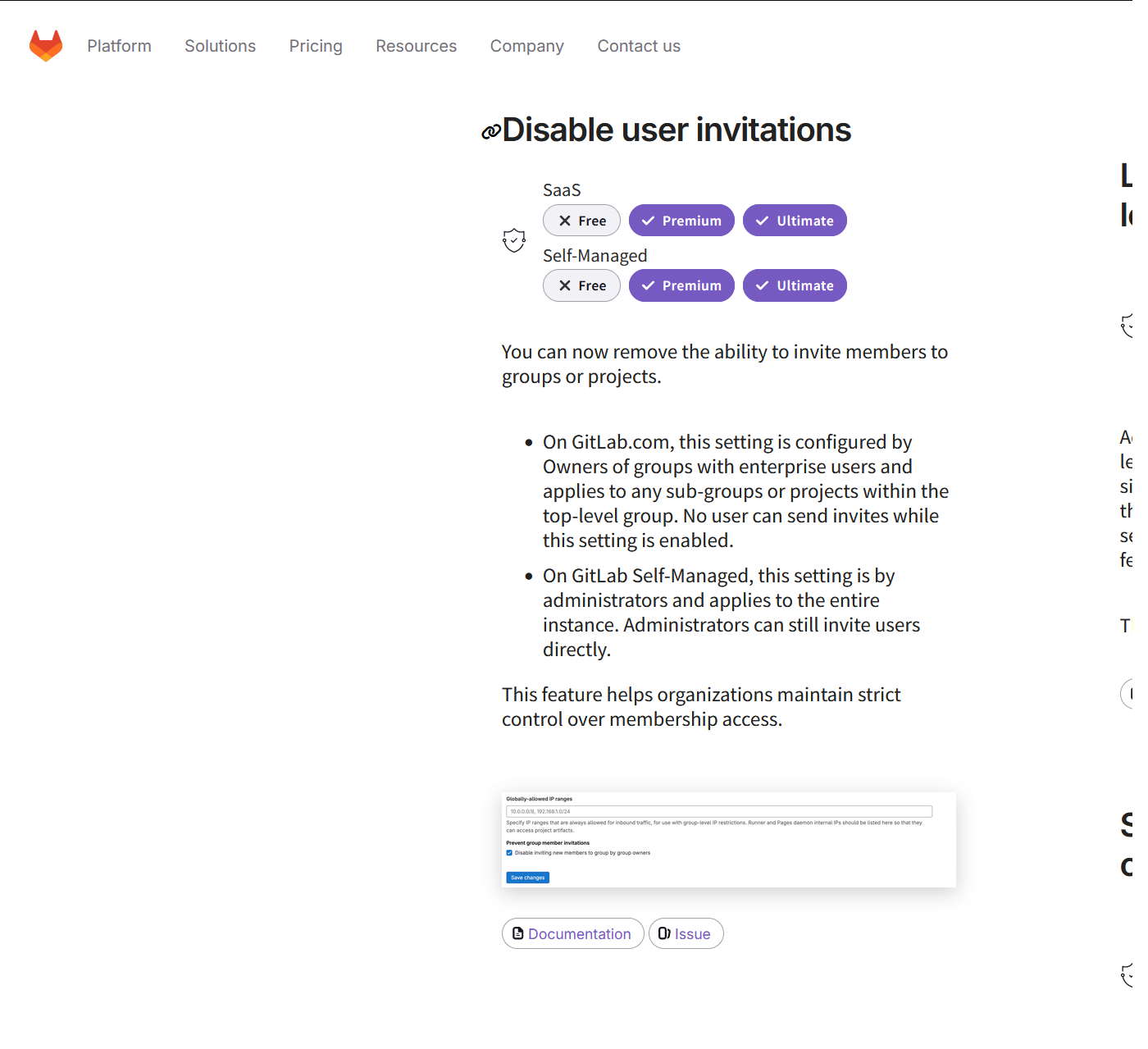
Task: Open the Platform menu
Action: (119, 46)
